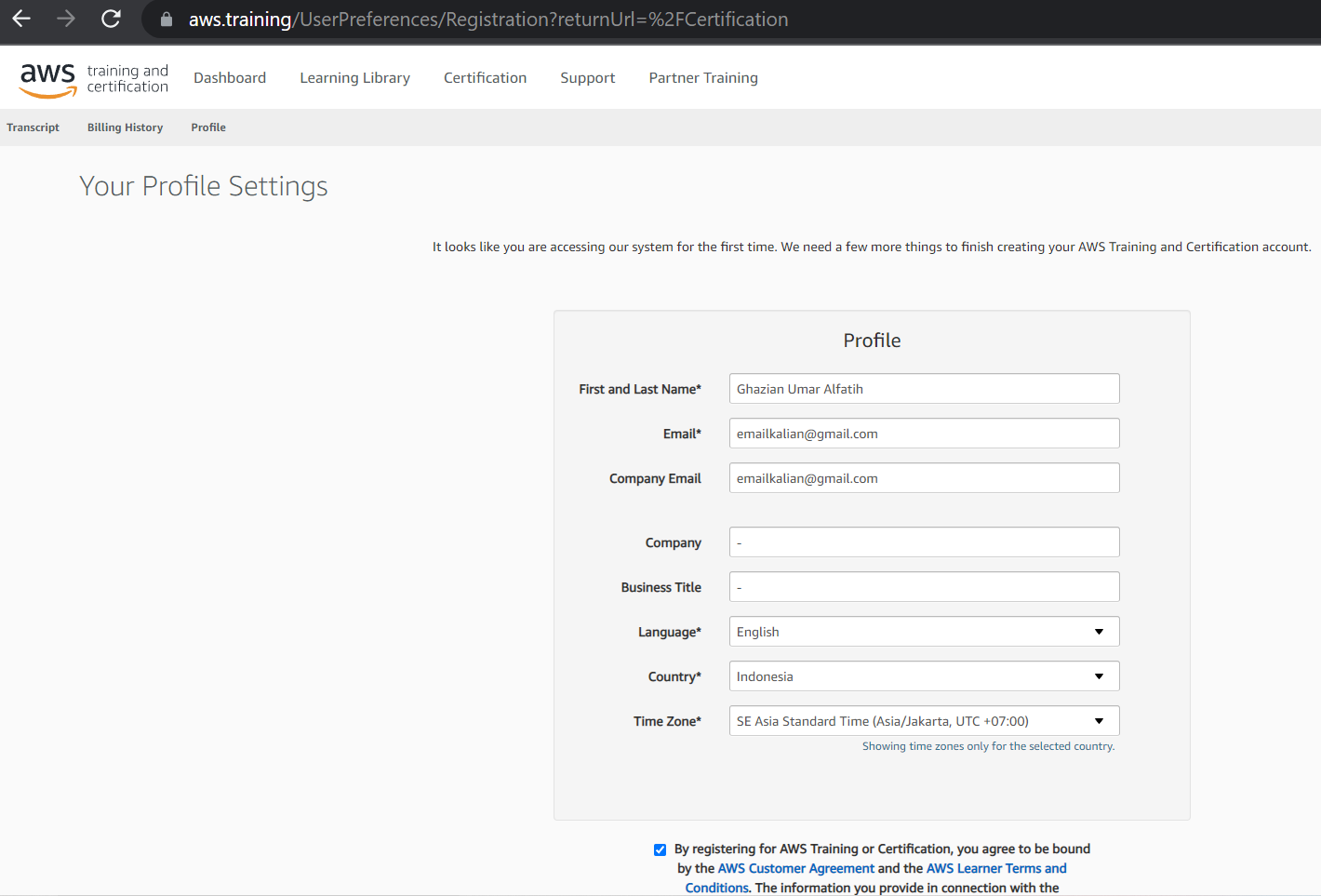
Task: Click the Language* field label
Action: tap(670, 632)
